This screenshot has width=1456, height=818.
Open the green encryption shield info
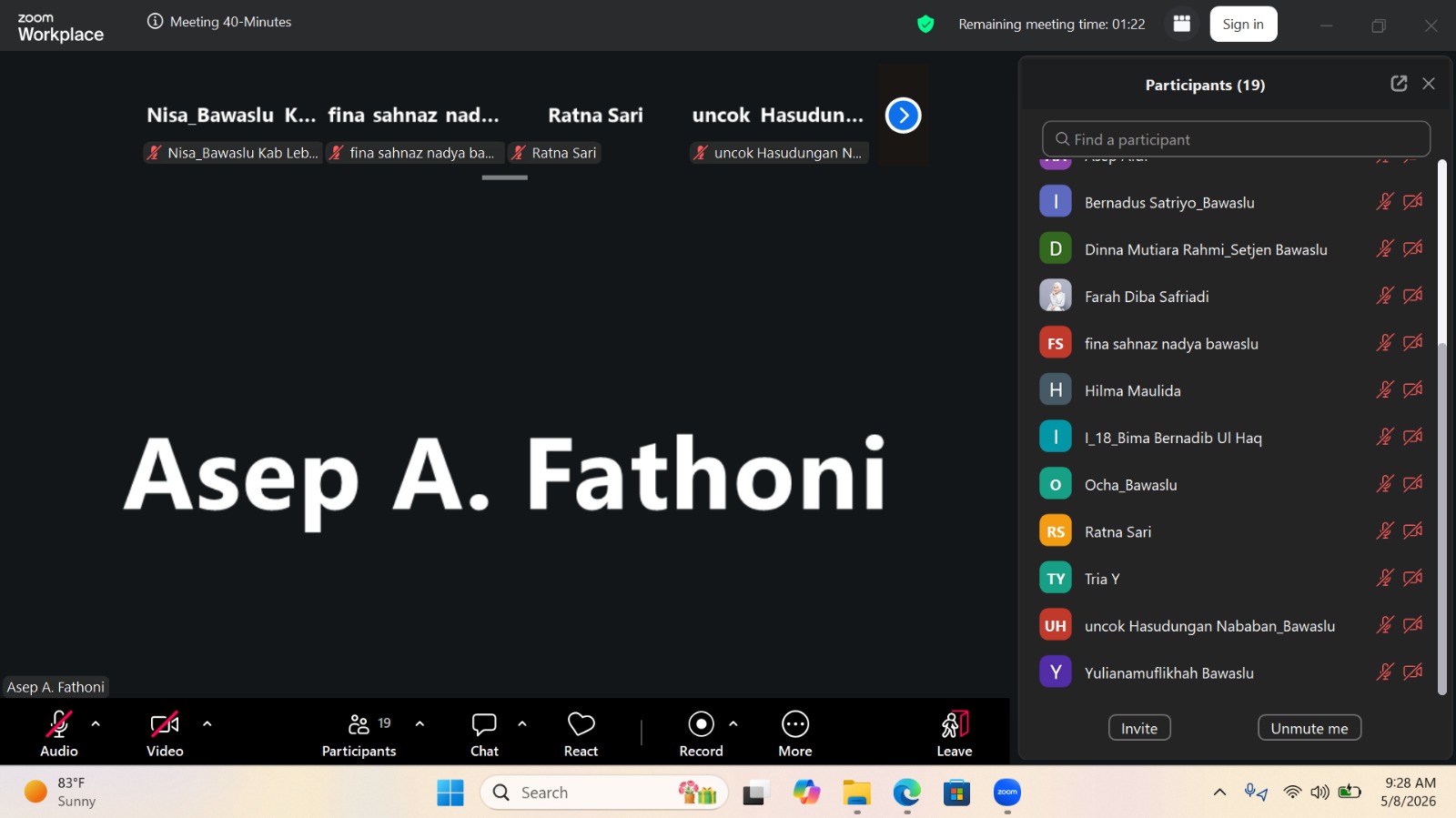925,25
